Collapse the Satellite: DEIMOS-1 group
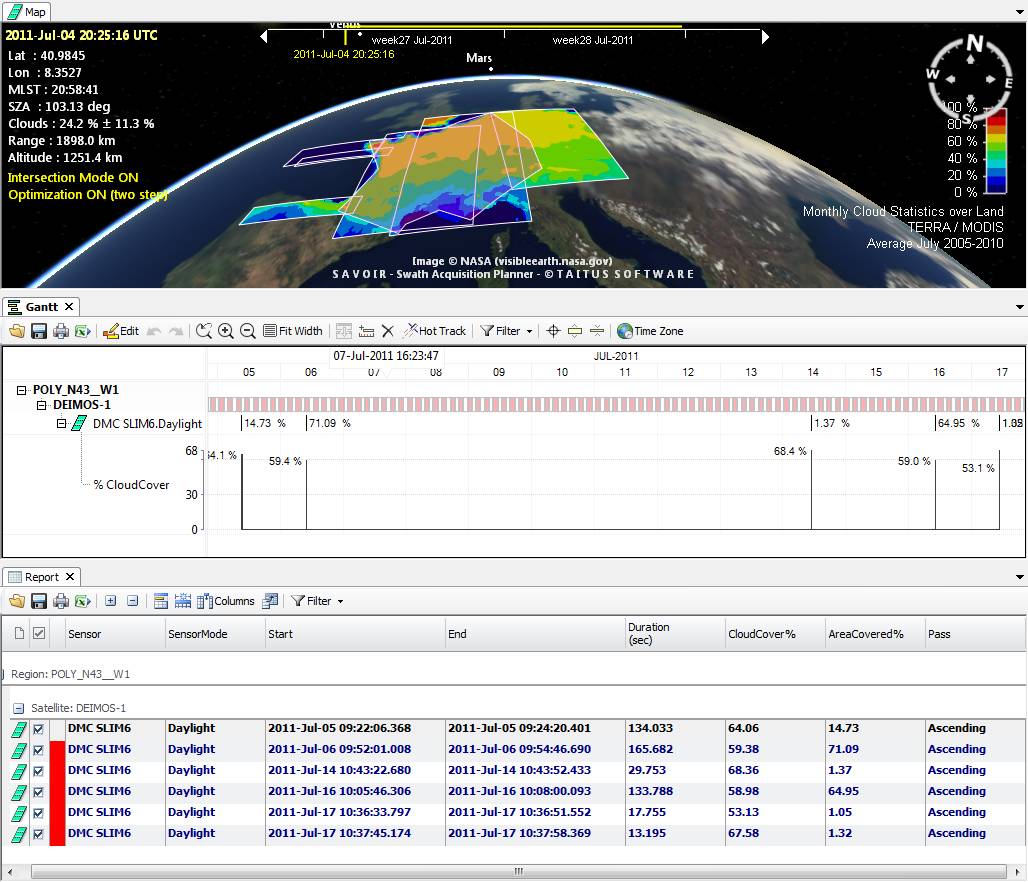The height and width of the screenshot is (882, 1028). coord(18,708)
